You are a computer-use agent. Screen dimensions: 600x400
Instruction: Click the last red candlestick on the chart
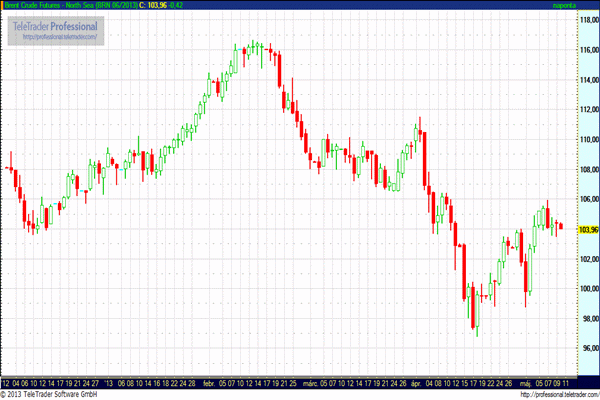click(561, 226)
